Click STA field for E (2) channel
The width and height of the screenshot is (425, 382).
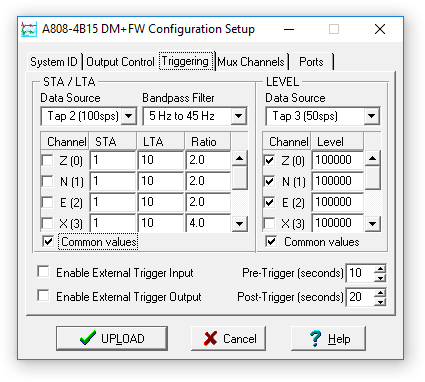[113, 202]
